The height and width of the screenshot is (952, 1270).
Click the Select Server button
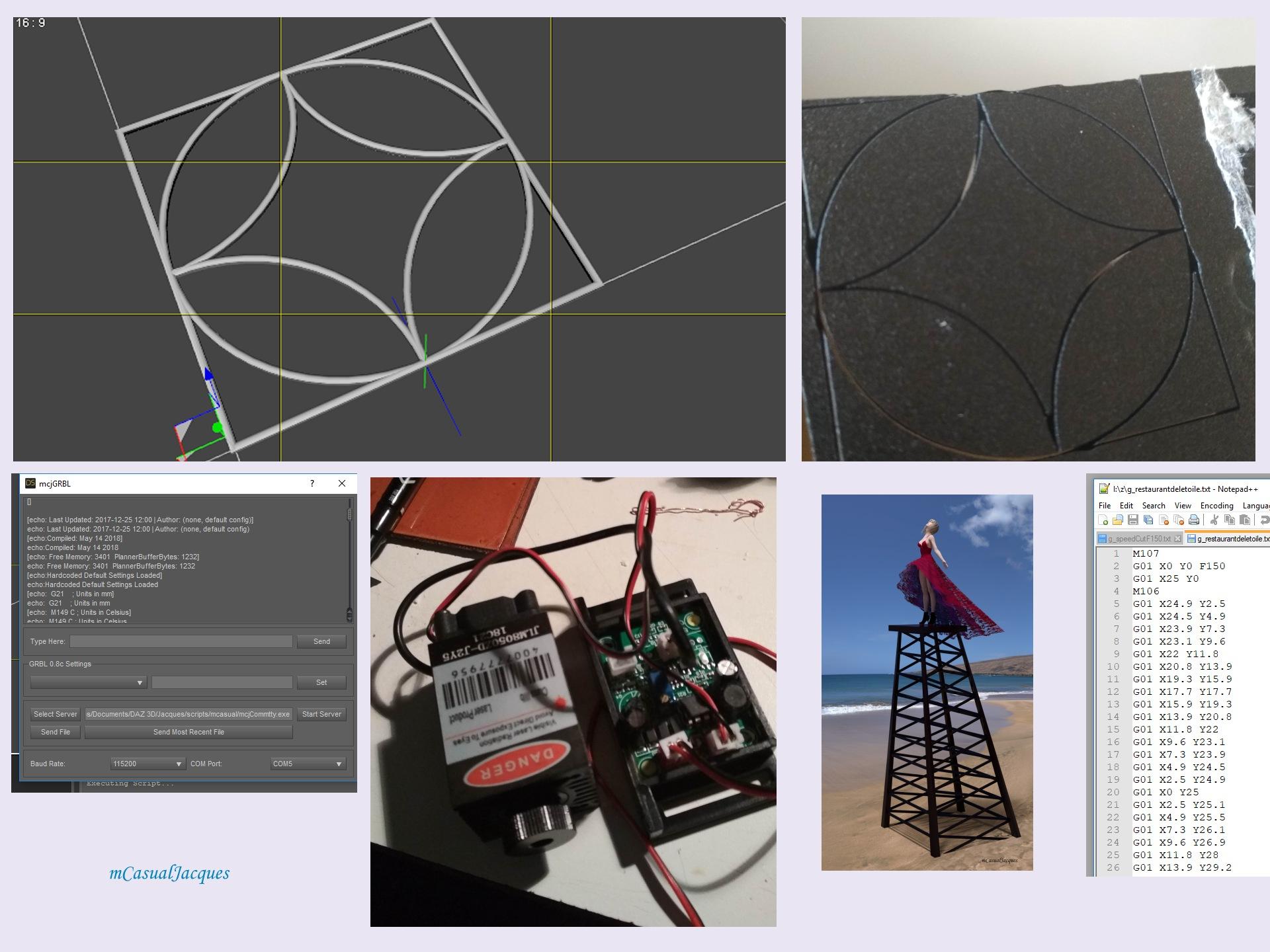[x=56, y=714]
